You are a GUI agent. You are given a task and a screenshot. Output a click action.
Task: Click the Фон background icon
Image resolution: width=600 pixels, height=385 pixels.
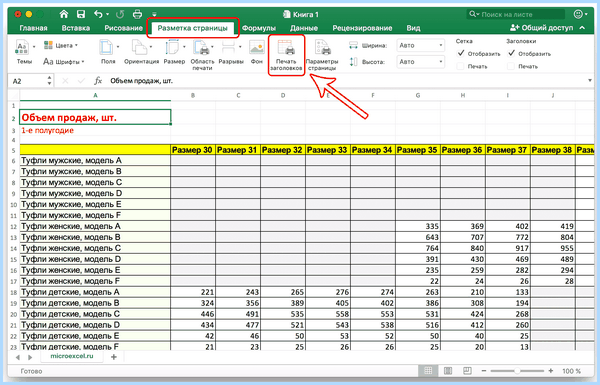pyautogui.click(x=257, y=47)
